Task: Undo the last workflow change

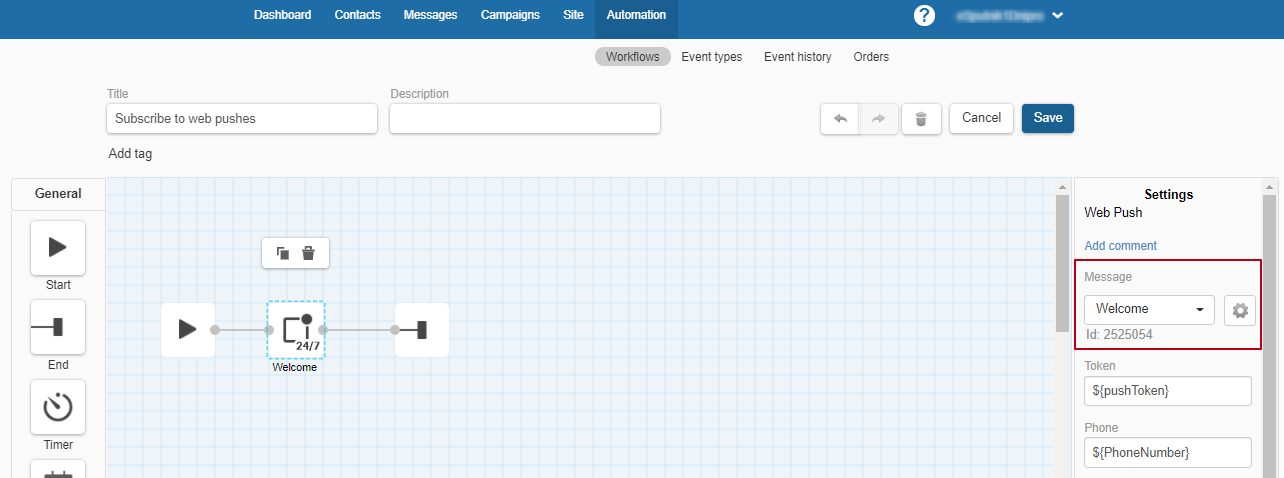Action: pyautogui.click(x=840, y=118)
